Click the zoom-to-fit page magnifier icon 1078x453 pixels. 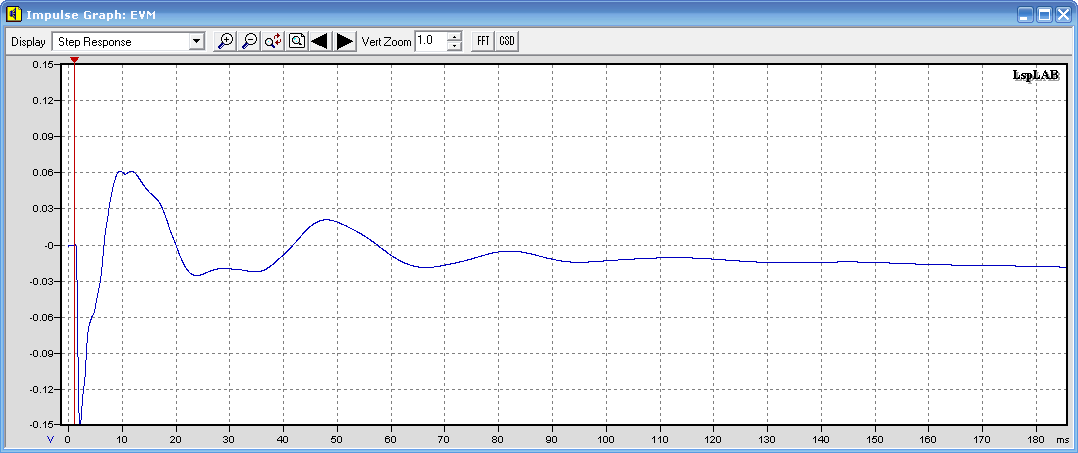coord(297,41)
